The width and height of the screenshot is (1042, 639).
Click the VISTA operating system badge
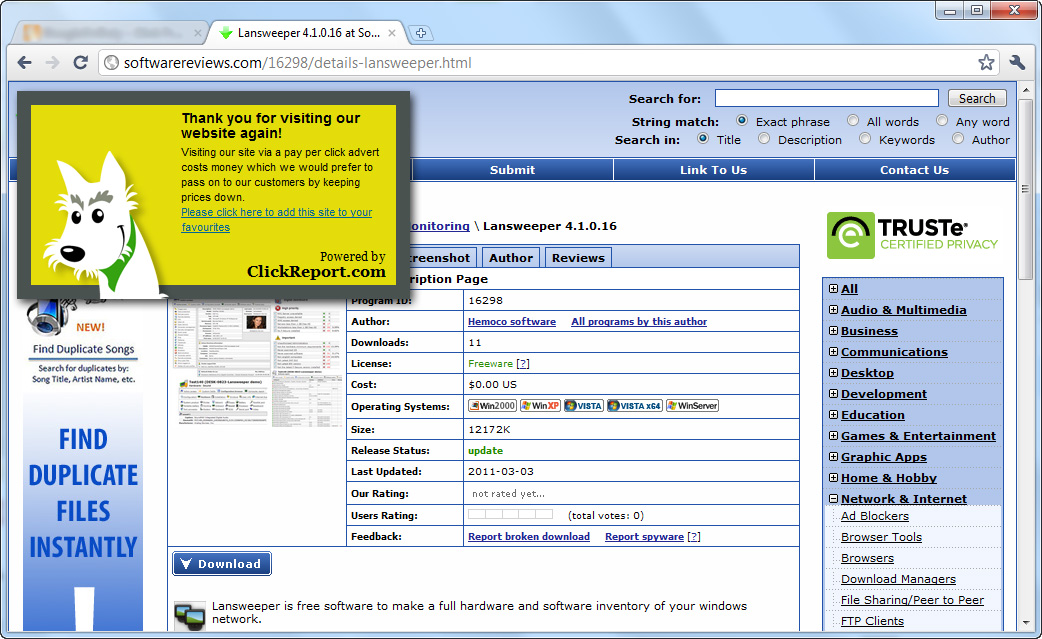point(583,406)
